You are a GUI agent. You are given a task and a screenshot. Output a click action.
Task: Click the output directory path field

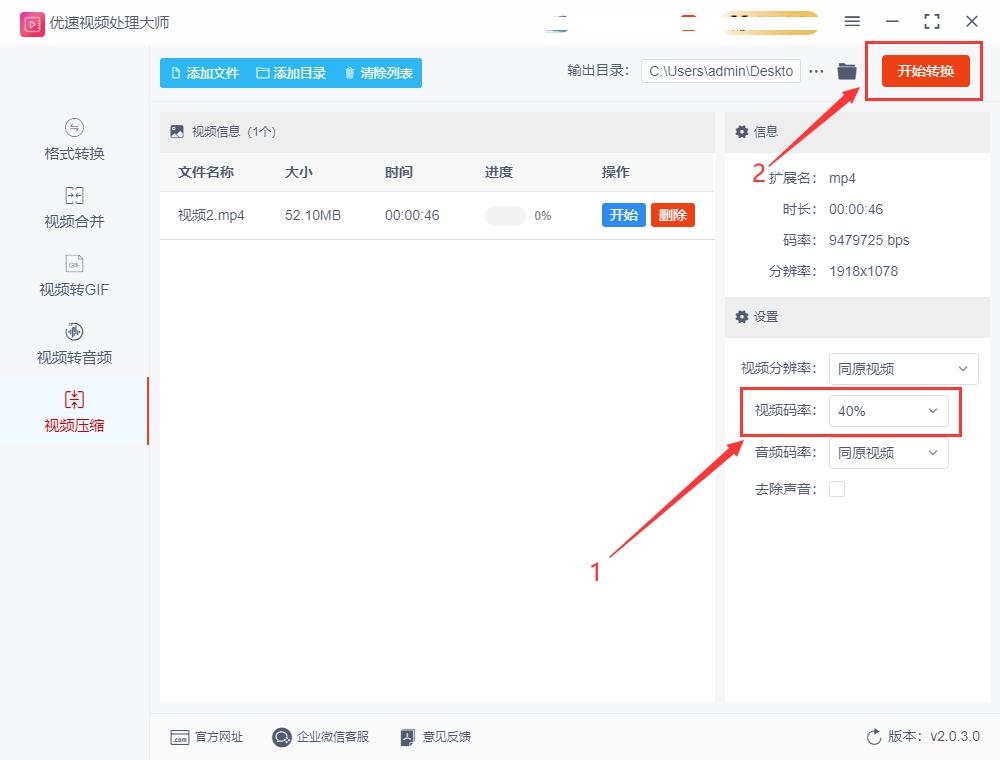pos(720,71)
